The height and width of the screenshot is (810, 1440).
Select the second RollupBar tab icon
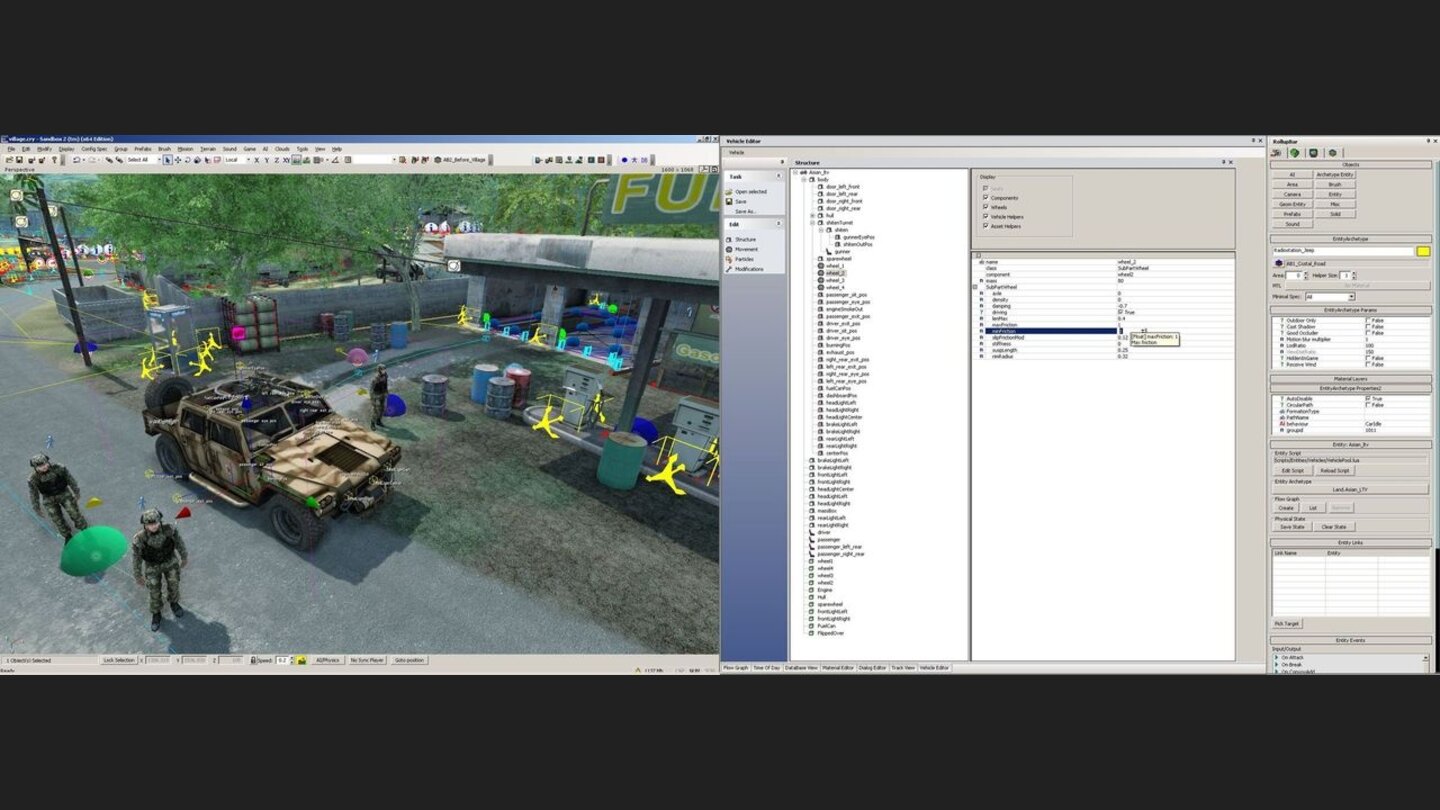click(x=1294, y=153)
